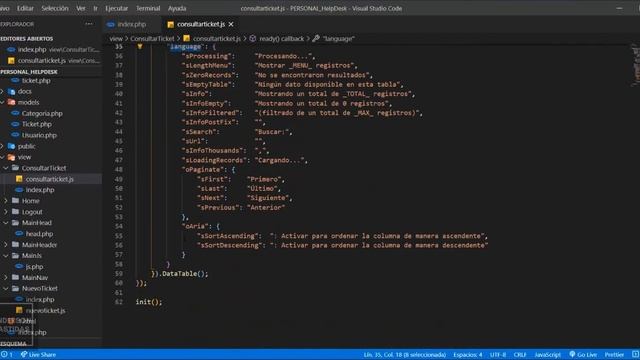Change indentation via Espacios: 4
Screen dimensions: 640x360
pyautogui.click(x=468, y=355)
